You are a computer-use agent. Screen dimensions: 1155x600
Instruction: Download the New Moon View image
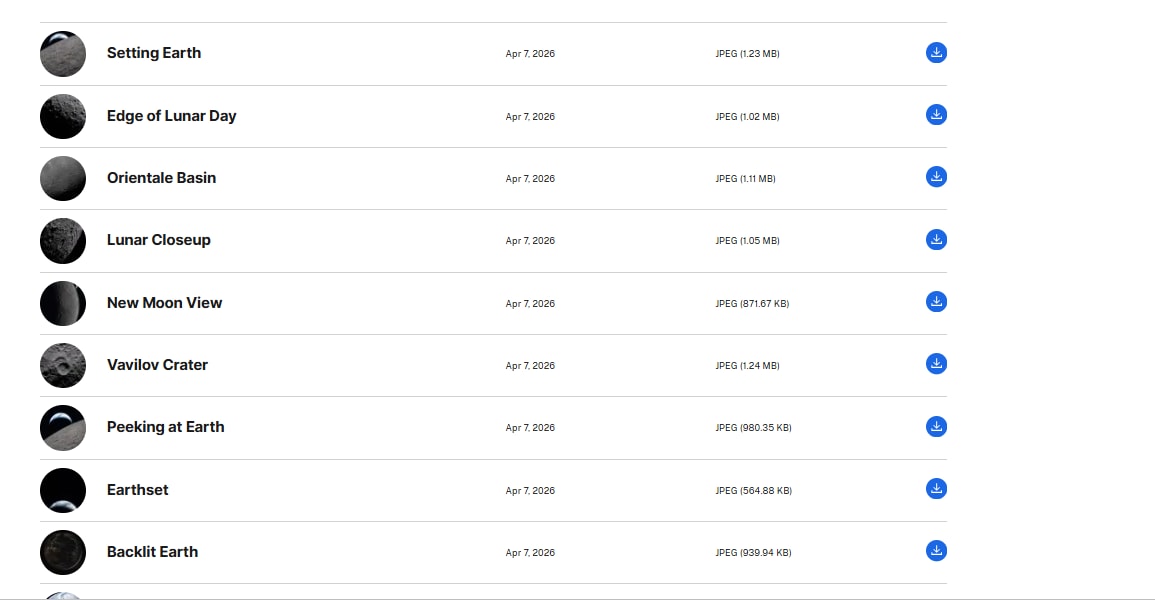click(936, 302)
